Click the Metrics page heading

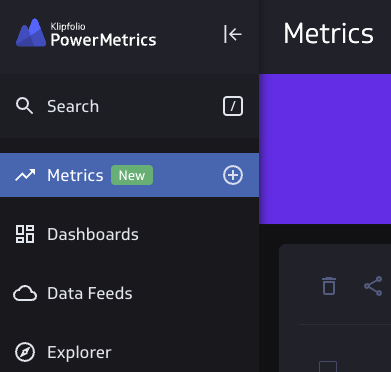tap(328, 34)
